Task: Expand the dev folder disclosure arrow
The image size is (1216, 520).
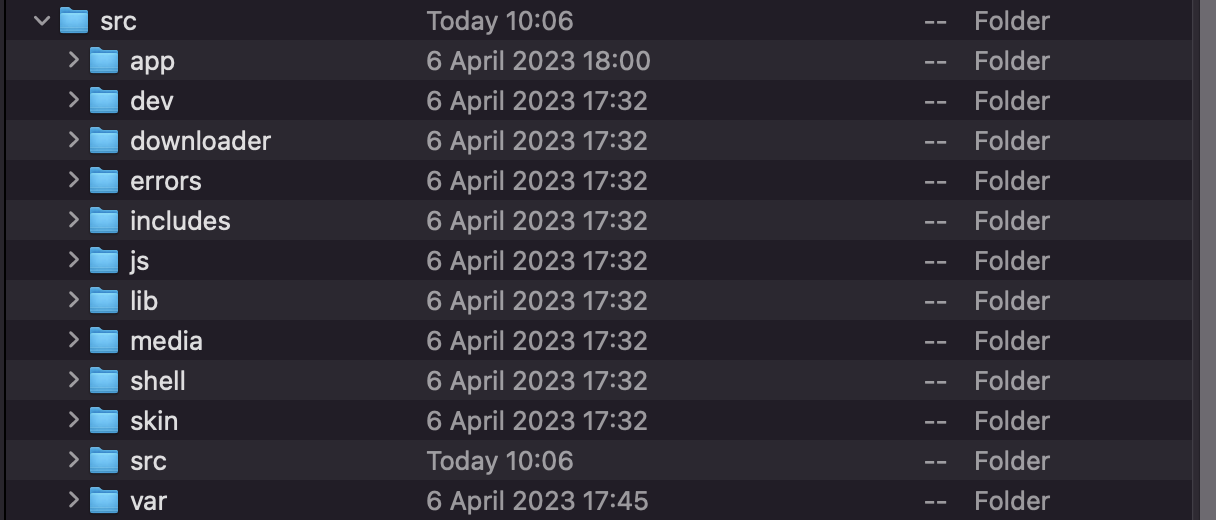Action: 73,100
